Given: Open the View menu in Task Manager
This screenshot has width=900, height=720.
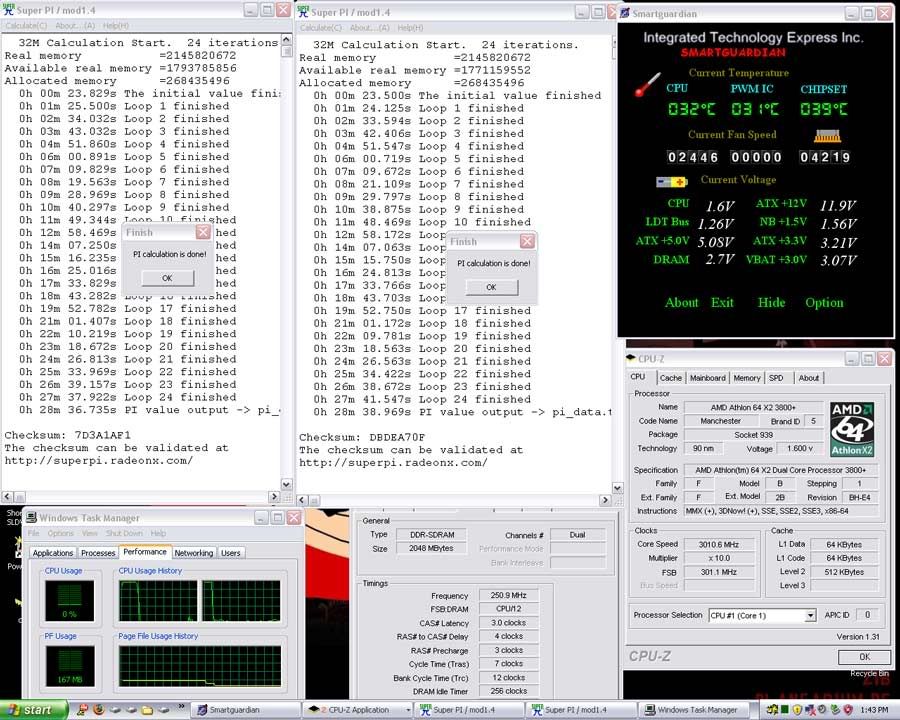Looking at the screenshot, I should pos(90,533).
